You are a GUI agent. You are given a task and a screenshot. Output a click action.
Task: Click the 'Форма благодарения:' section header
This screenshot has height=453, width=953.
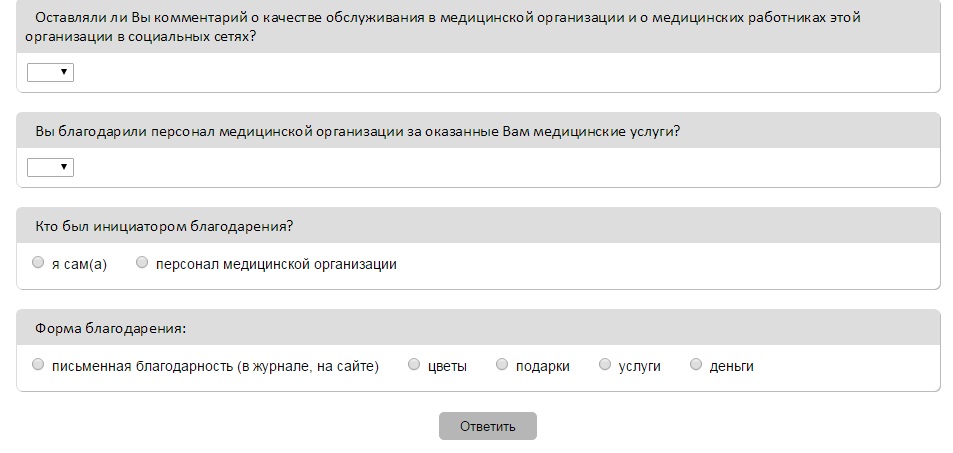coord(111,328)
